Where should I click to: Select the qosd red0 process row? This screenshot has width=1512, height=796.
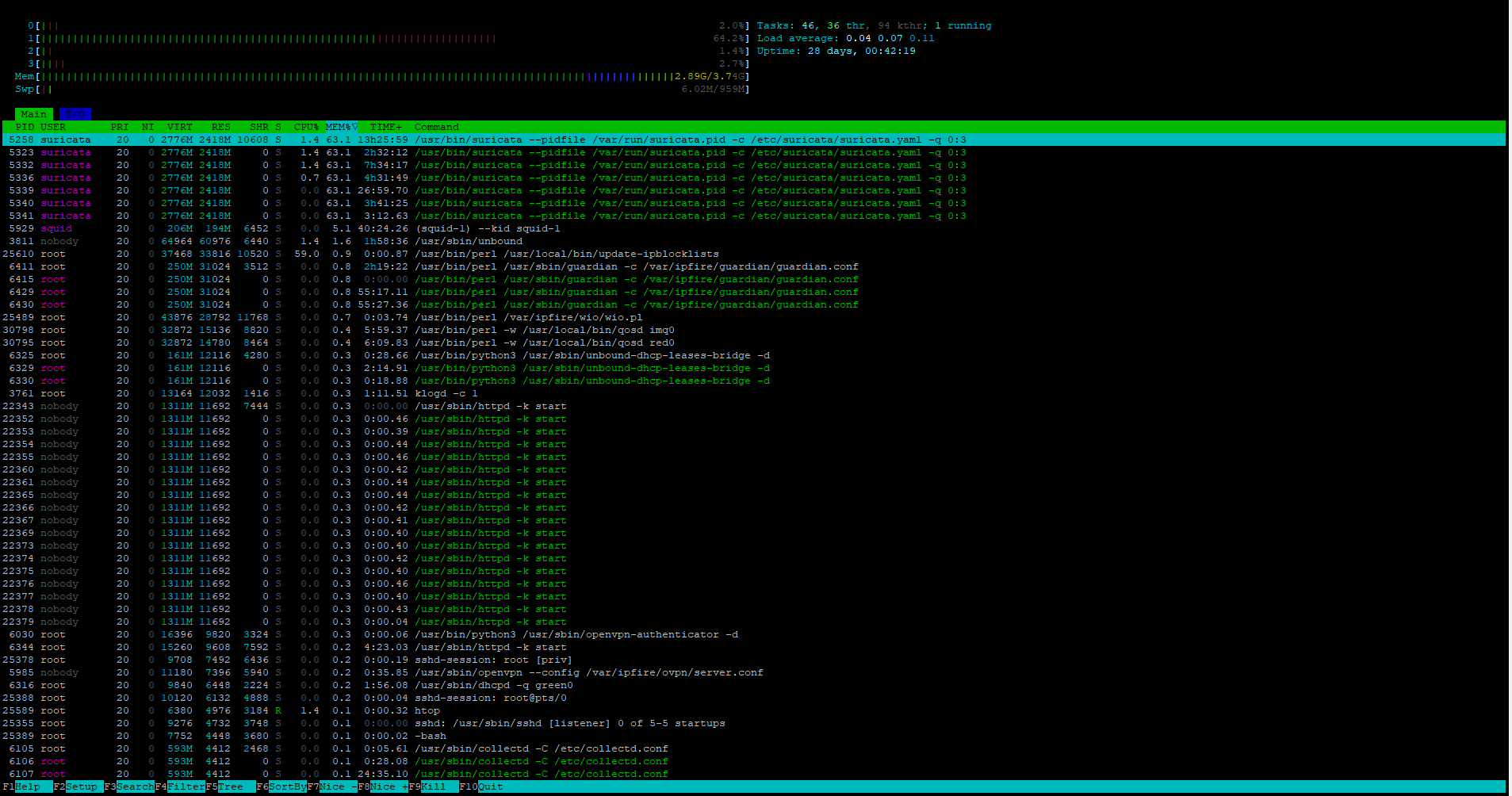[x=754, y=343]
